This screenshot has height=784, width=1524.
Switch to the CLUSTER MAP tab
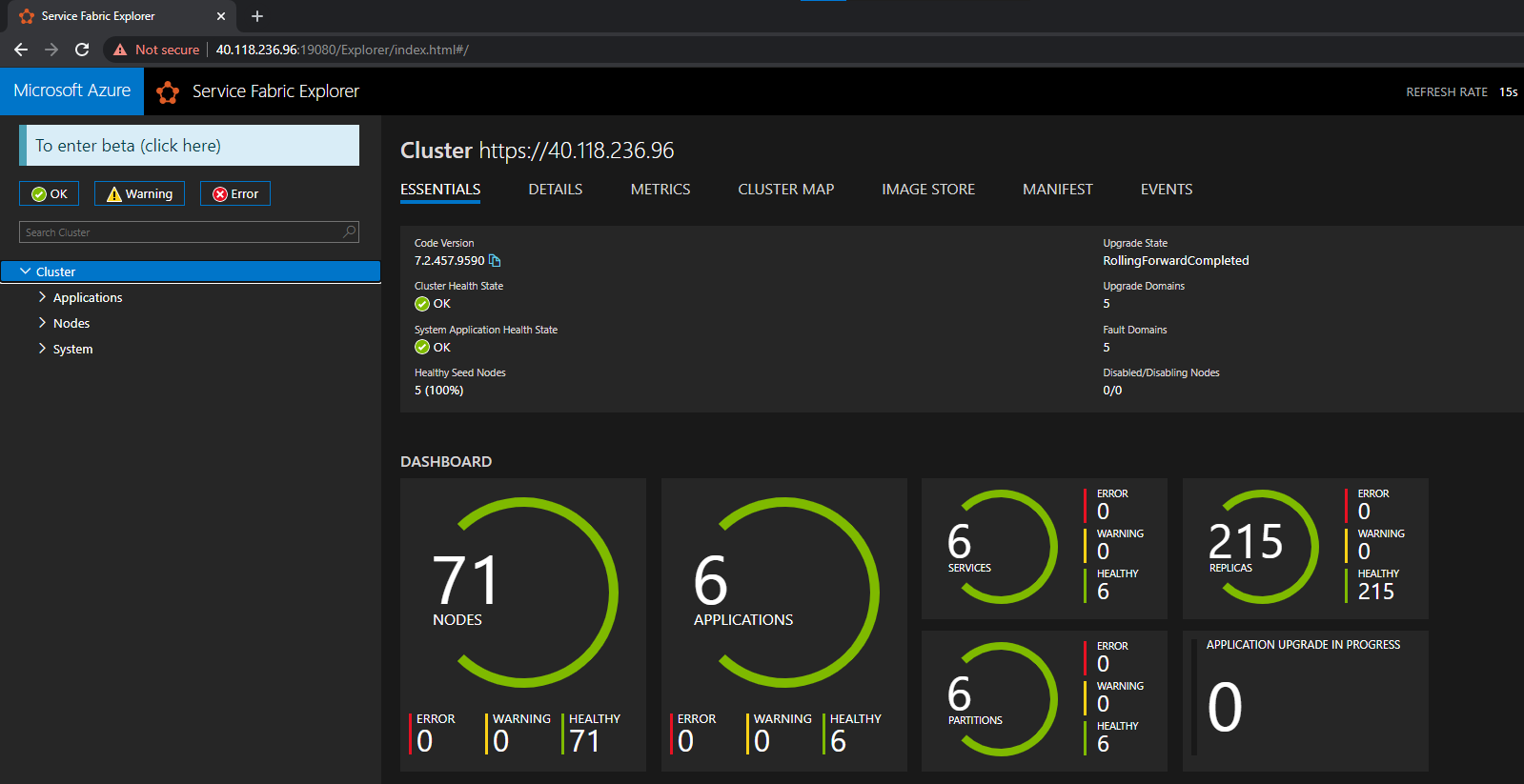pyautogui.click(x=786, y=190)
